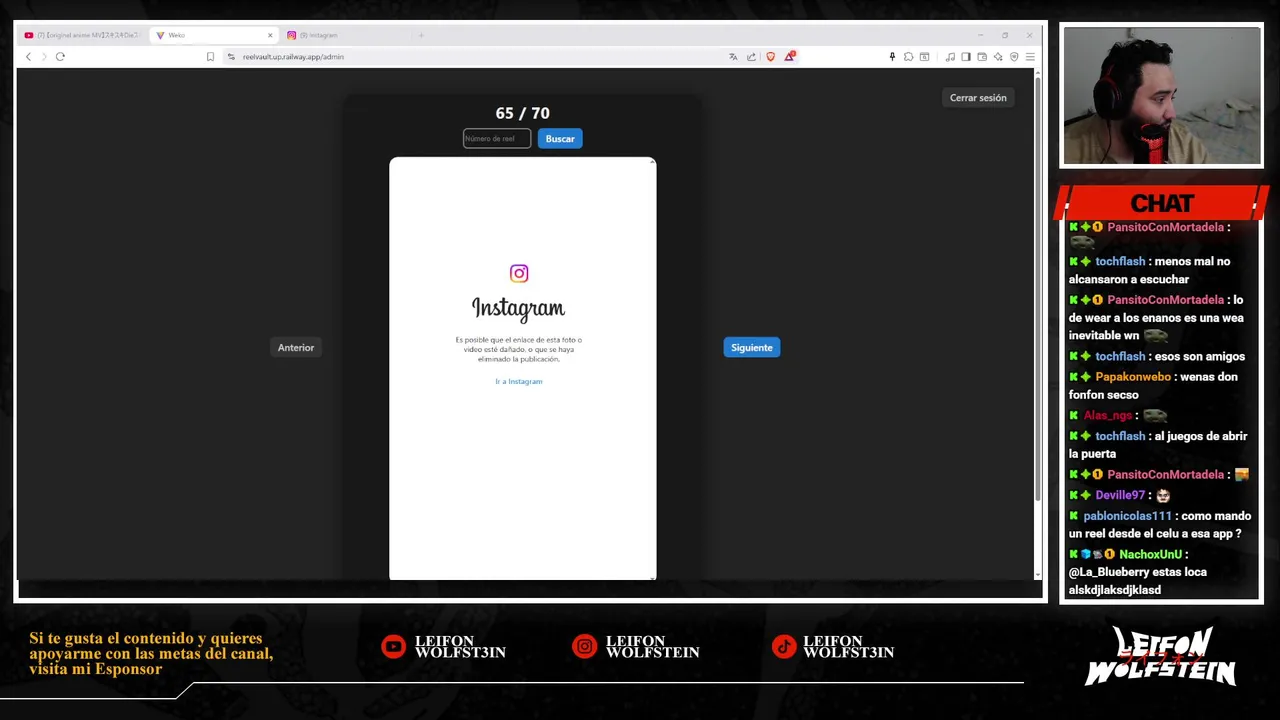1280x720 pixels.
Task: Click the pinned extension pin icon
Action: point(892,57)
